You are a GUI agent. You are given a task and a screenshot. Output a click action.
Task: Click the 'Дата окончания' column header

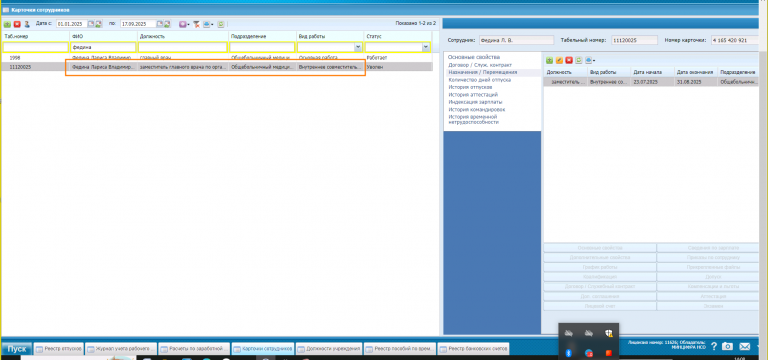tap(696, 72)
